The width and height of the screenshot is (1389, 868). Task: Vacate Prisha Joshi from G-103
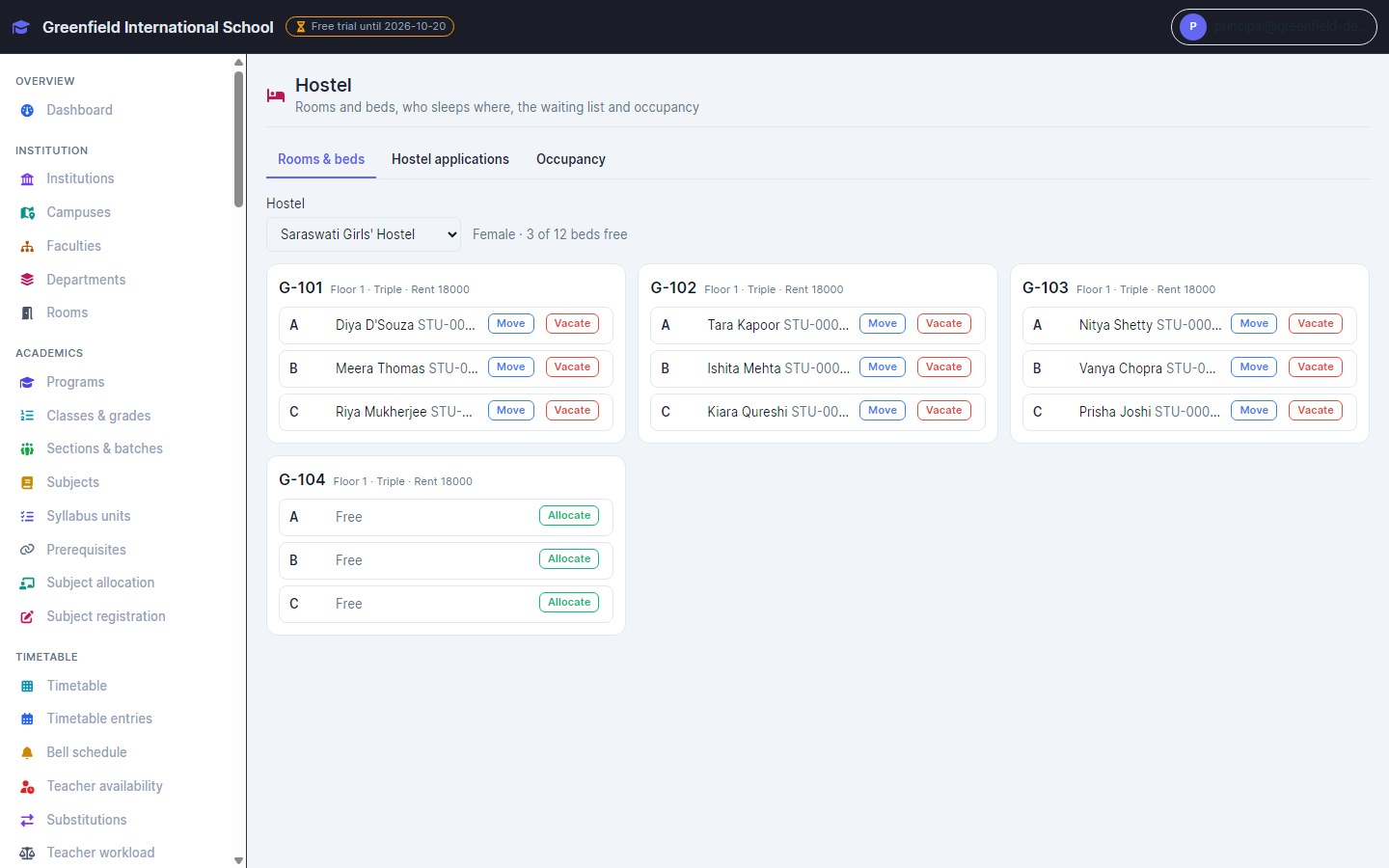pyautogui.click(x=1316, y=411)
